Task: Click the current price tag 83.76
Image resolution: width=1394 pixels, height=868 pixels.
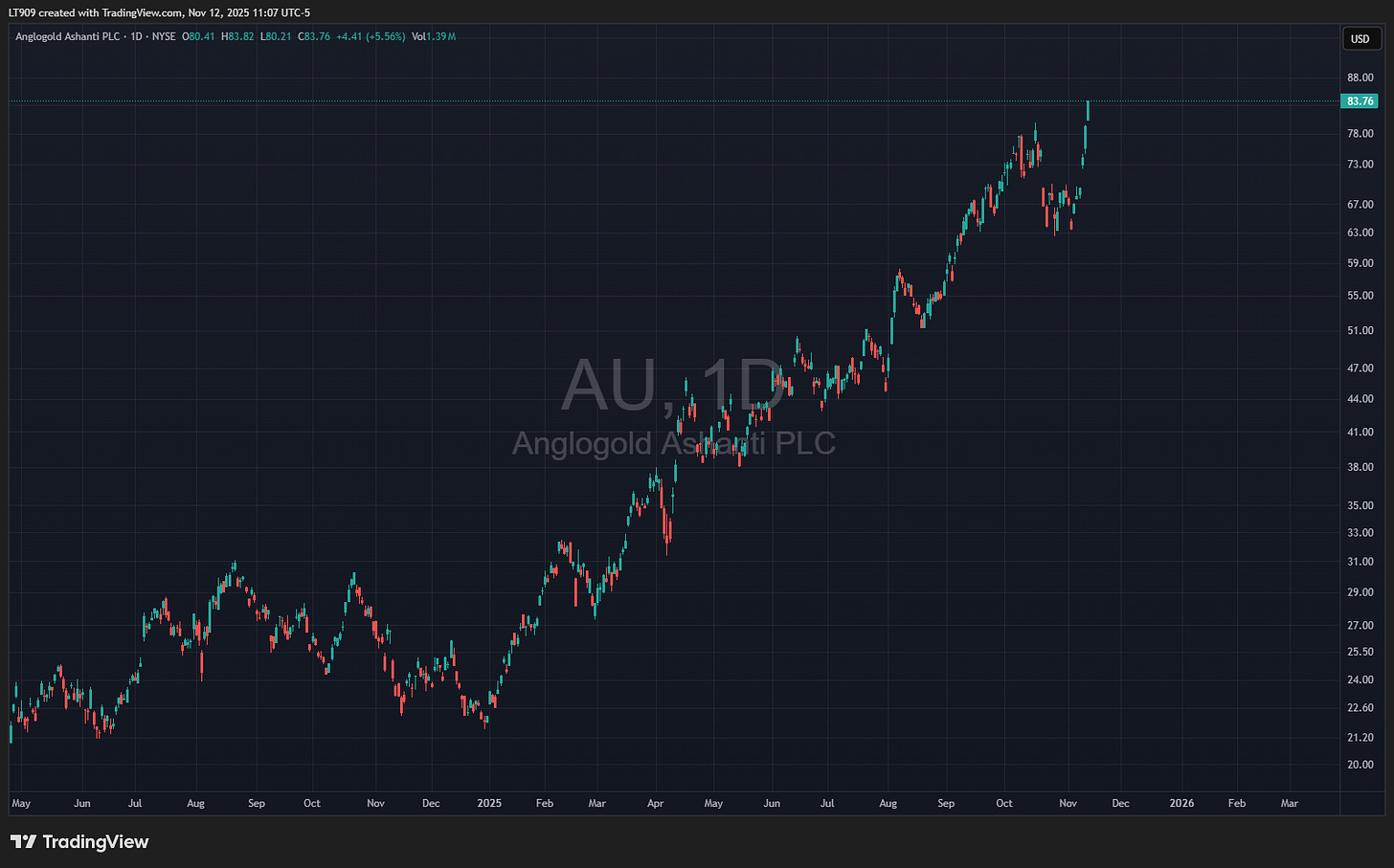Action: [1360, 101]
